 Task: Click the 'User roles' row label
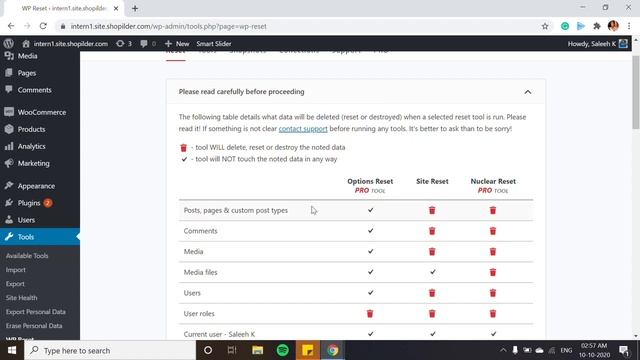click(199, 313)
